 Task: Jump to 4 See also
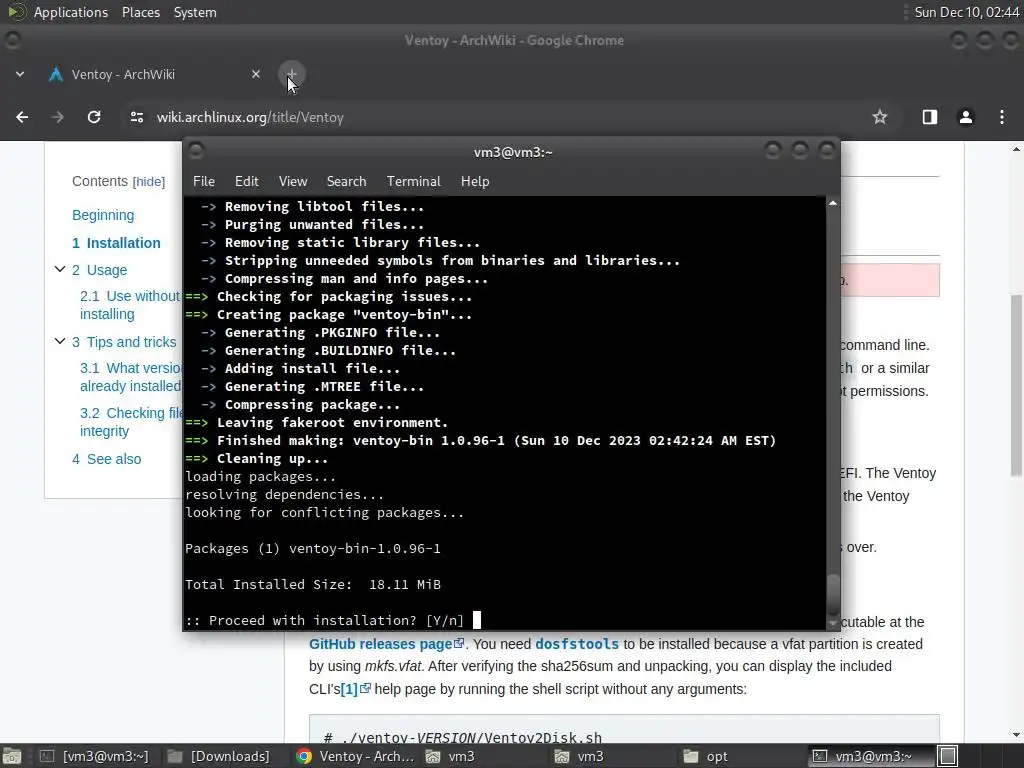(106, 459)
